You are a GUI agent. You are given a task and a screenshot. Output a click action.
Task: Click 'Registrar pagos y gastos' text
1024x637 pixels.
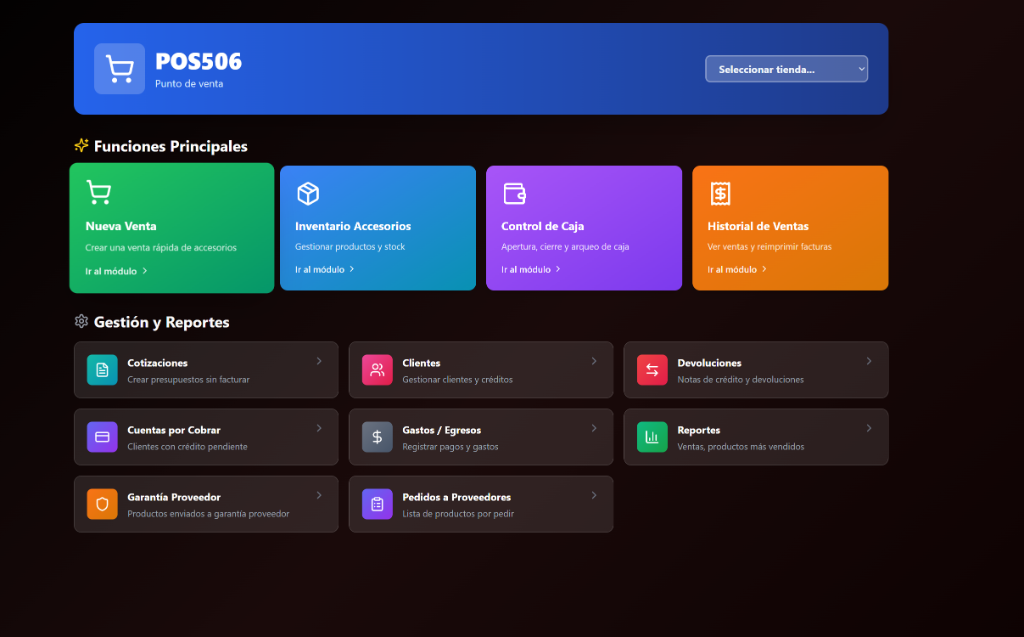(x=450, y=447)
